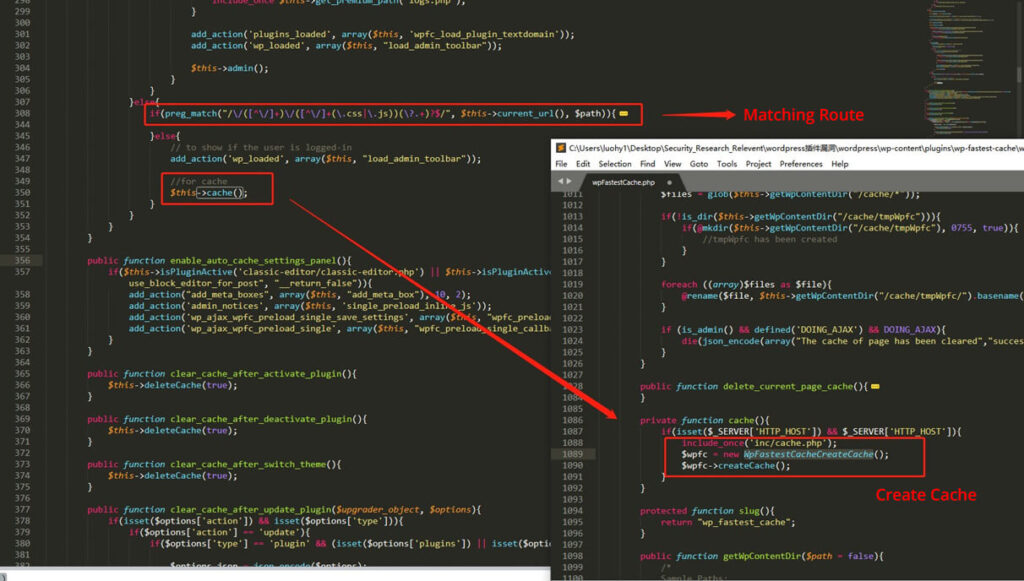
Task: Click line number 350 in the gutter
Action: [x=22, y=193]
